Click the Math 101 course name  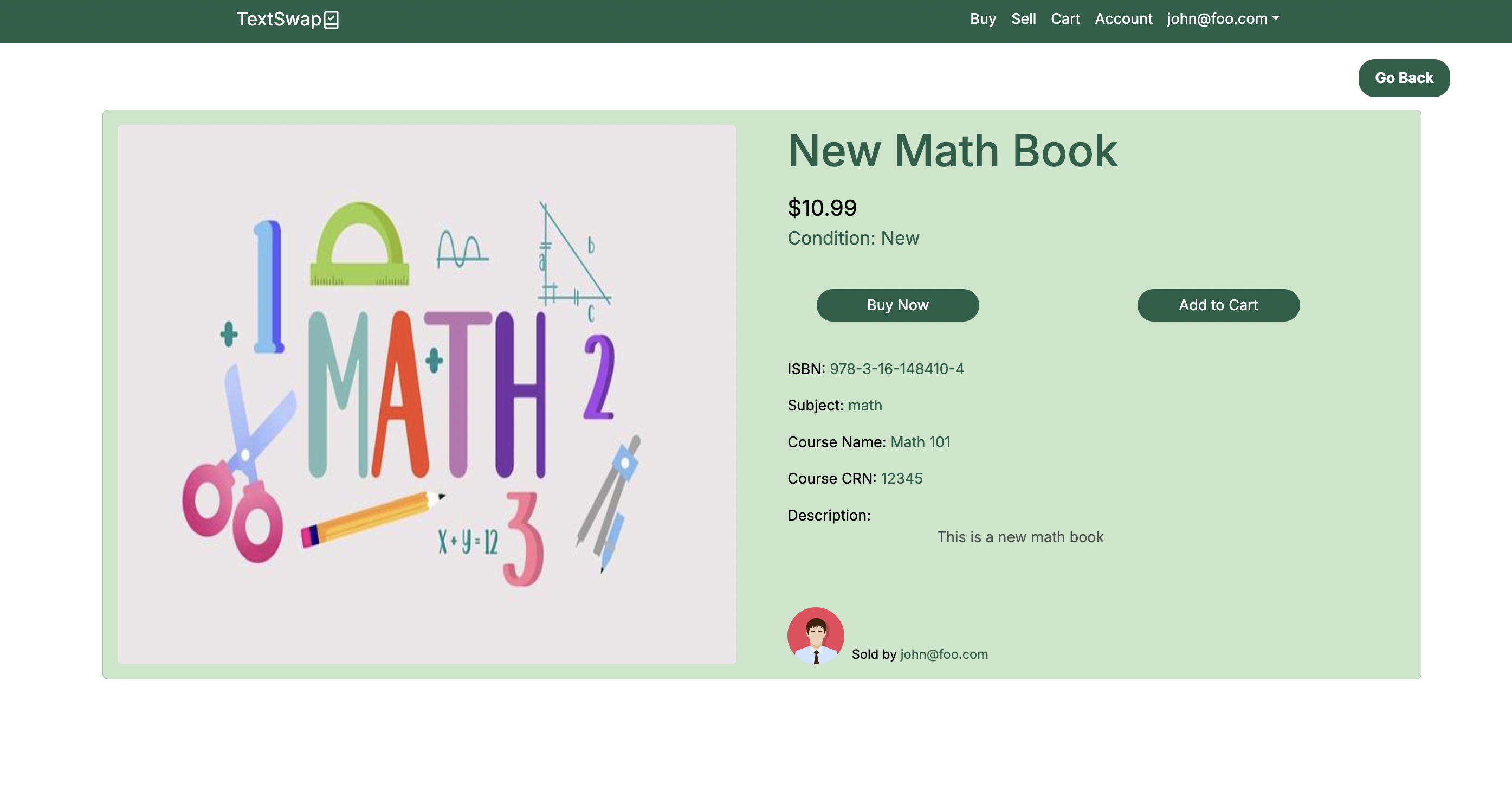920,442
